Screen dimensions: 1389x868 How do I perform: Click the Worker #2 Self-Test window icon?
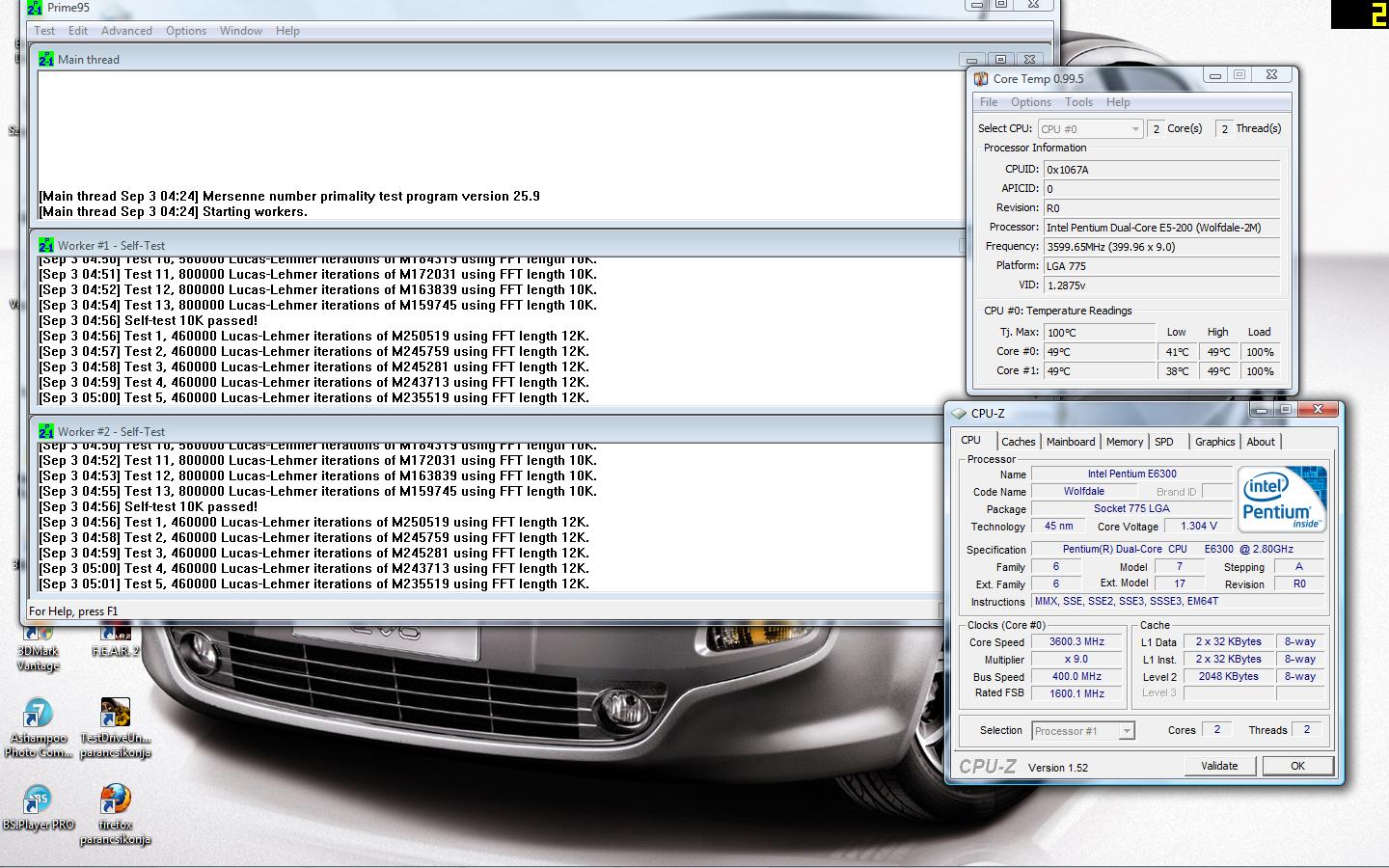46,431
